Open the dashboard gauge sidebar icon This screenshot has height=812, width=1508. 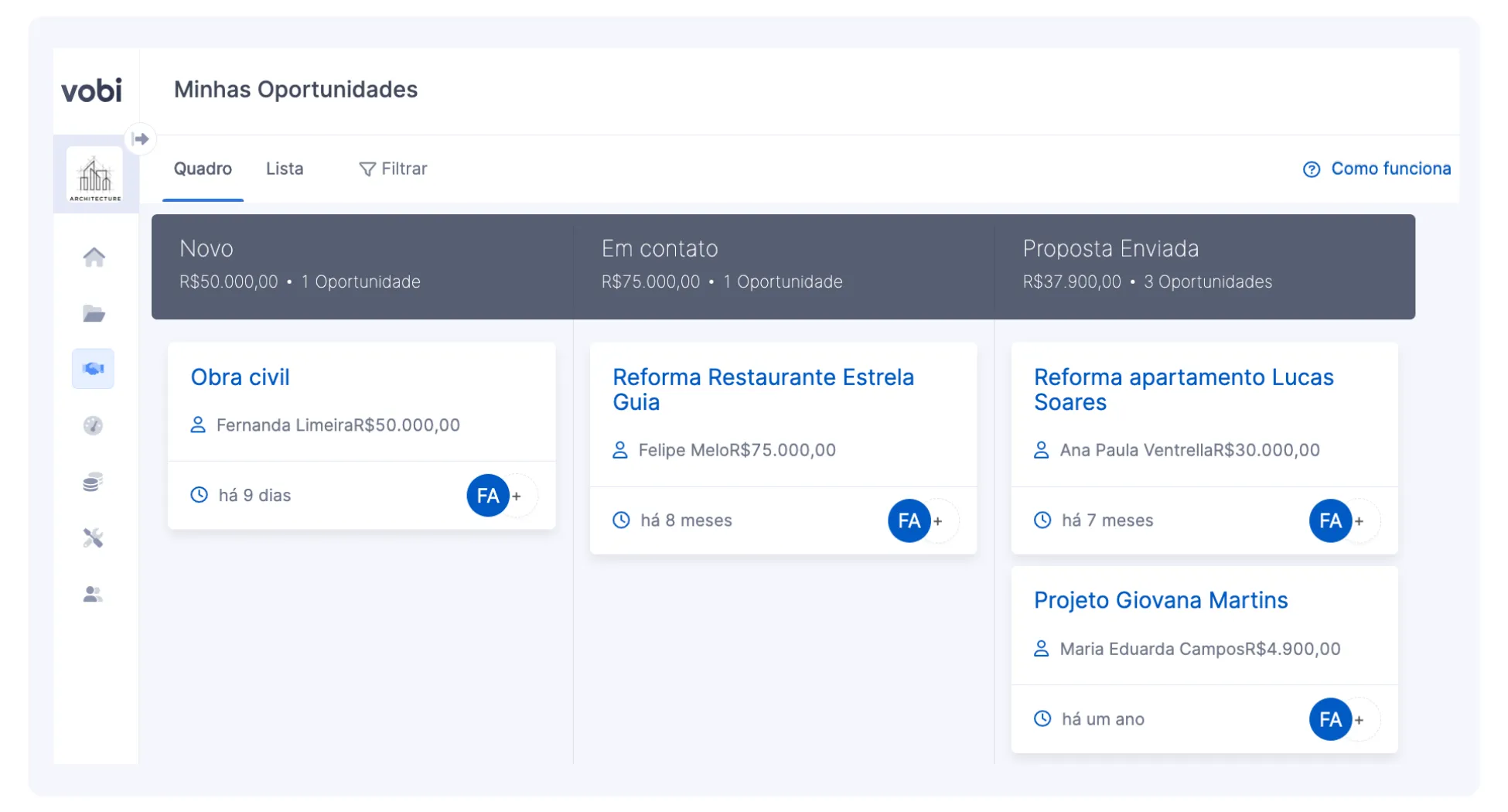[93, 425]
